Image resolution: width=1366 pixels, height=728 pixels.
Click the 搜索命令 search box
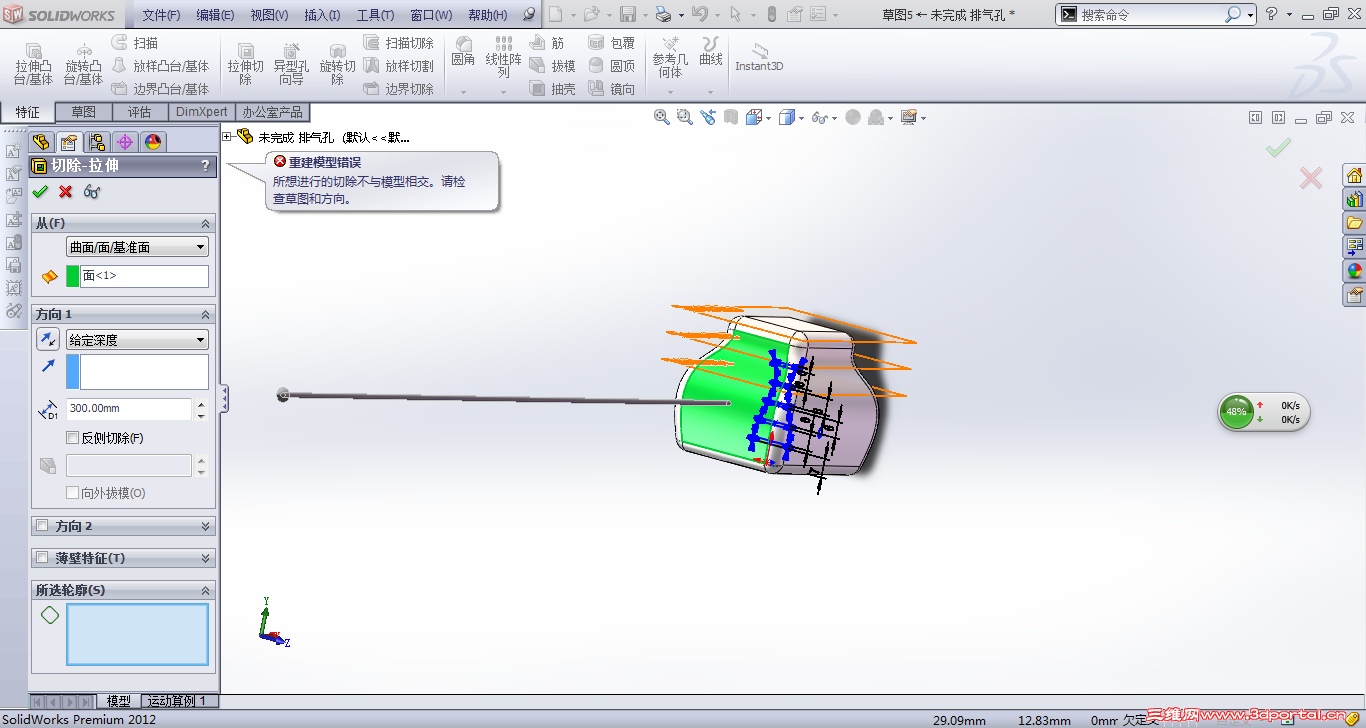pos(1151,15)
